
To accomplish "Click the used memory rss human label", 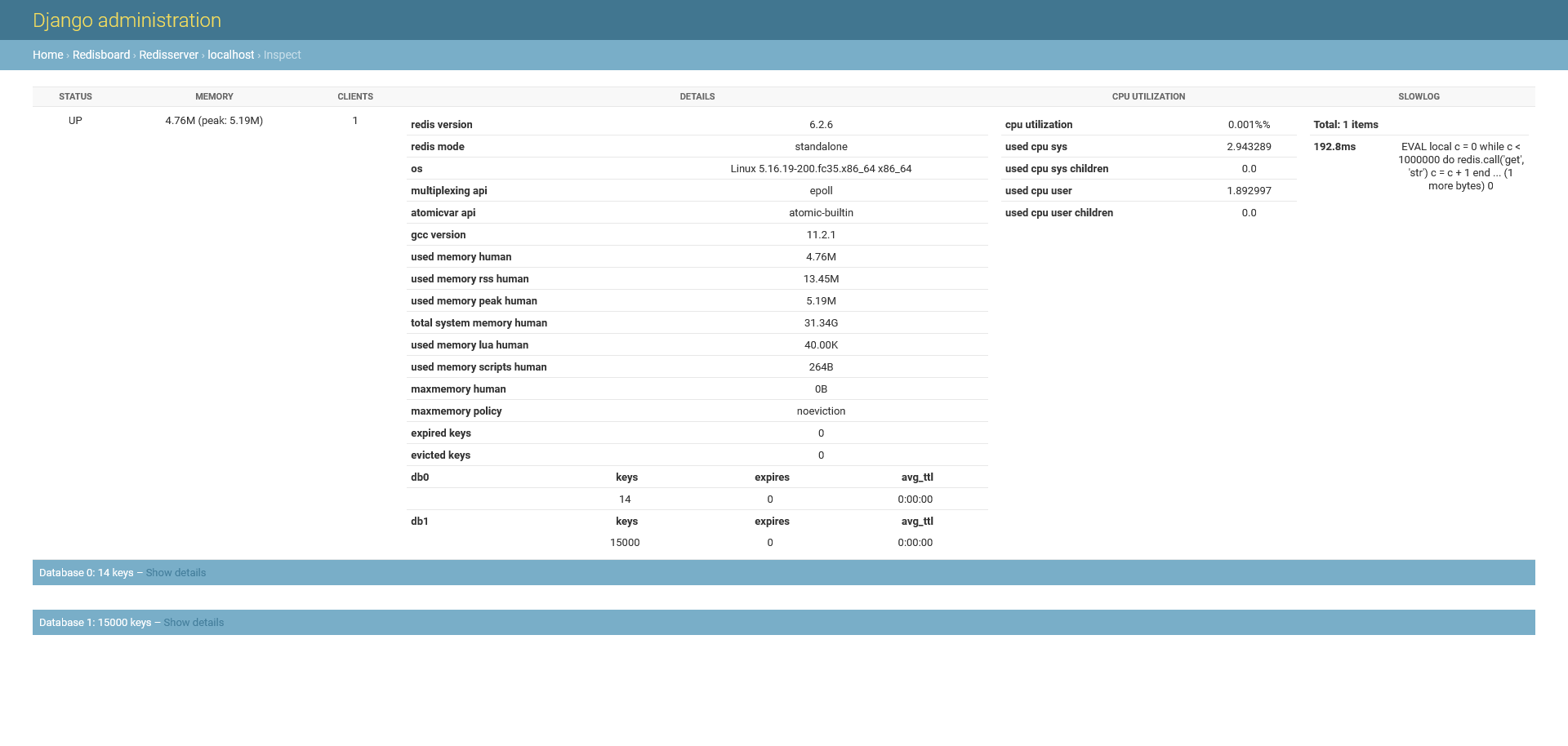I will click(x=470, y=279).
